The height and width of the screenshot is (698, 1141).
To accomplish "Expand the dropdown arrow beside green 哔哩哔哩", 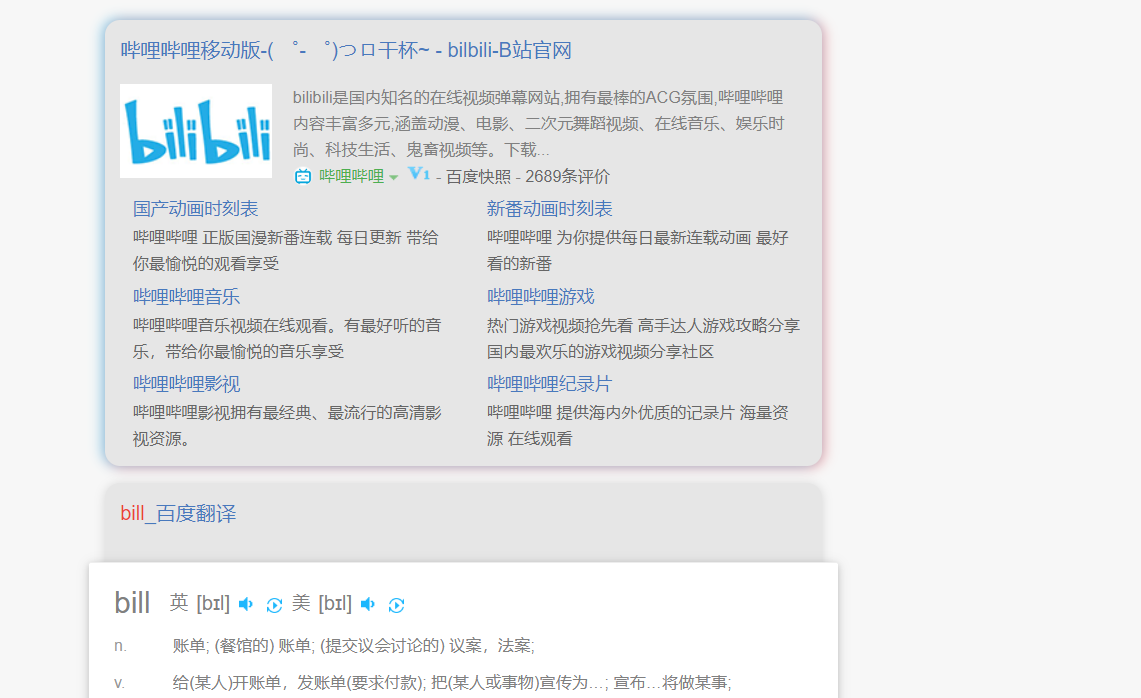I will tap(394, 178).
